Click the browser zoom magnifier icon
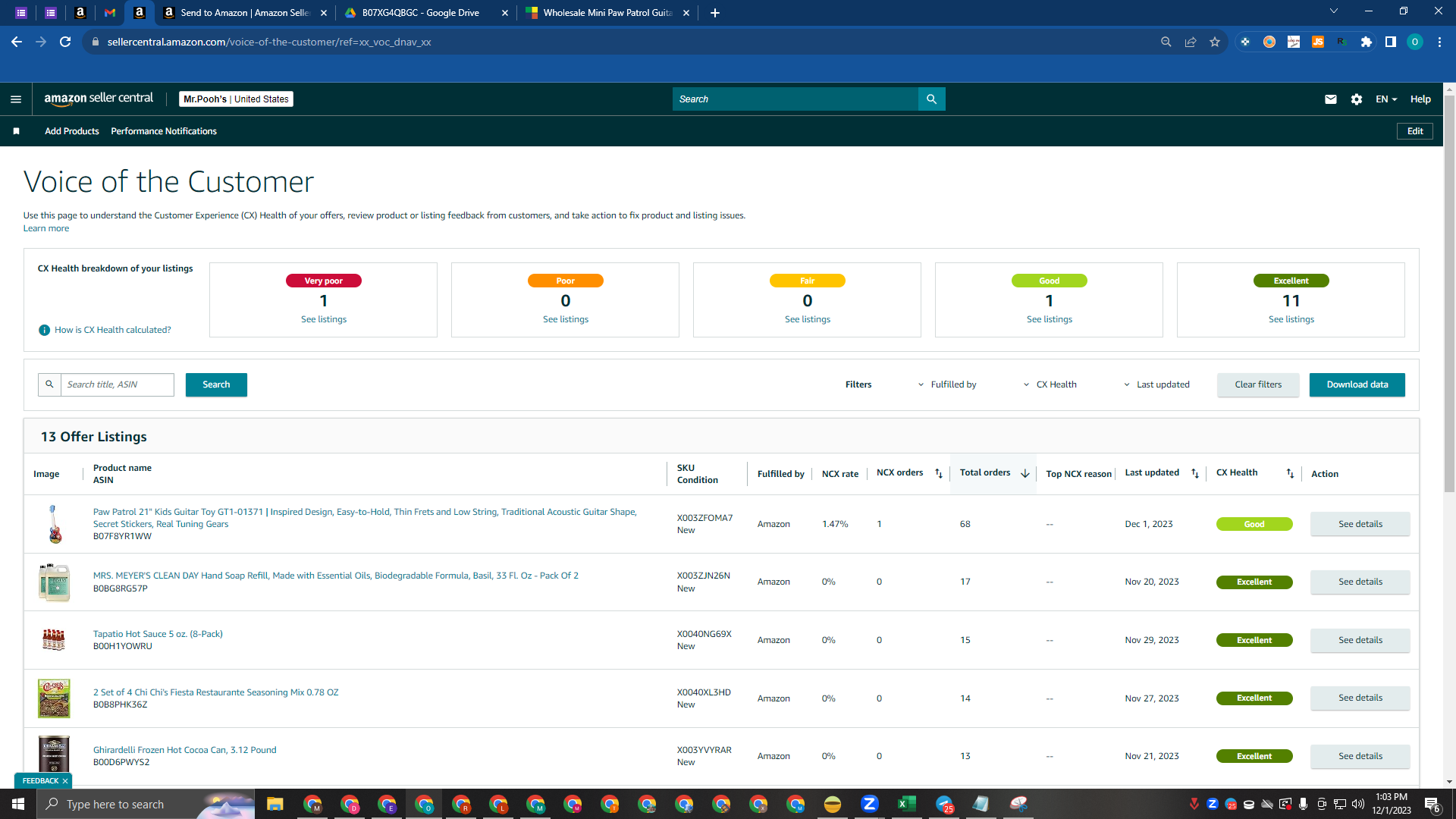This screenshot has height=819, width=1456. tap(1166, 42)
